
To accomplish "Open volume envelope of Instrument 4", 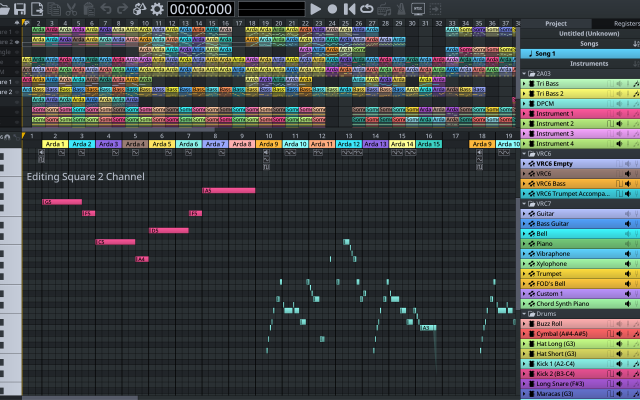I will pyautogui.click(x=619, y=144).
